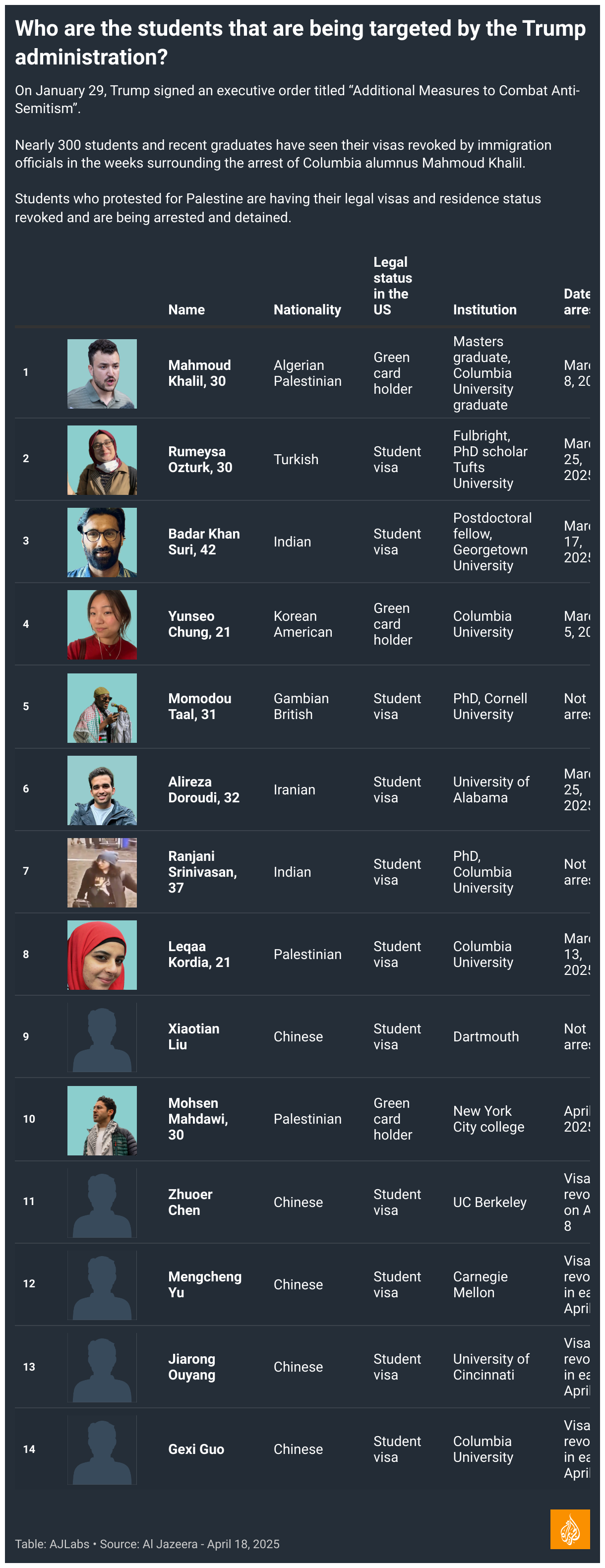Click Yunseo Chung's portrait photo
The height and width of the screenshot is (1568, 605).
(x=102, y=624)
